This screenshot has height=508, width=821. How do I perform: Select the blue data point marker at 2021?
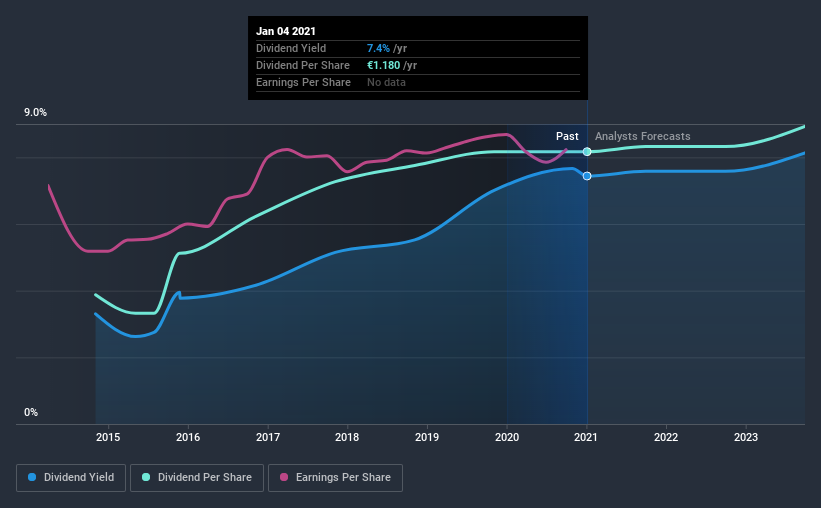587,176
